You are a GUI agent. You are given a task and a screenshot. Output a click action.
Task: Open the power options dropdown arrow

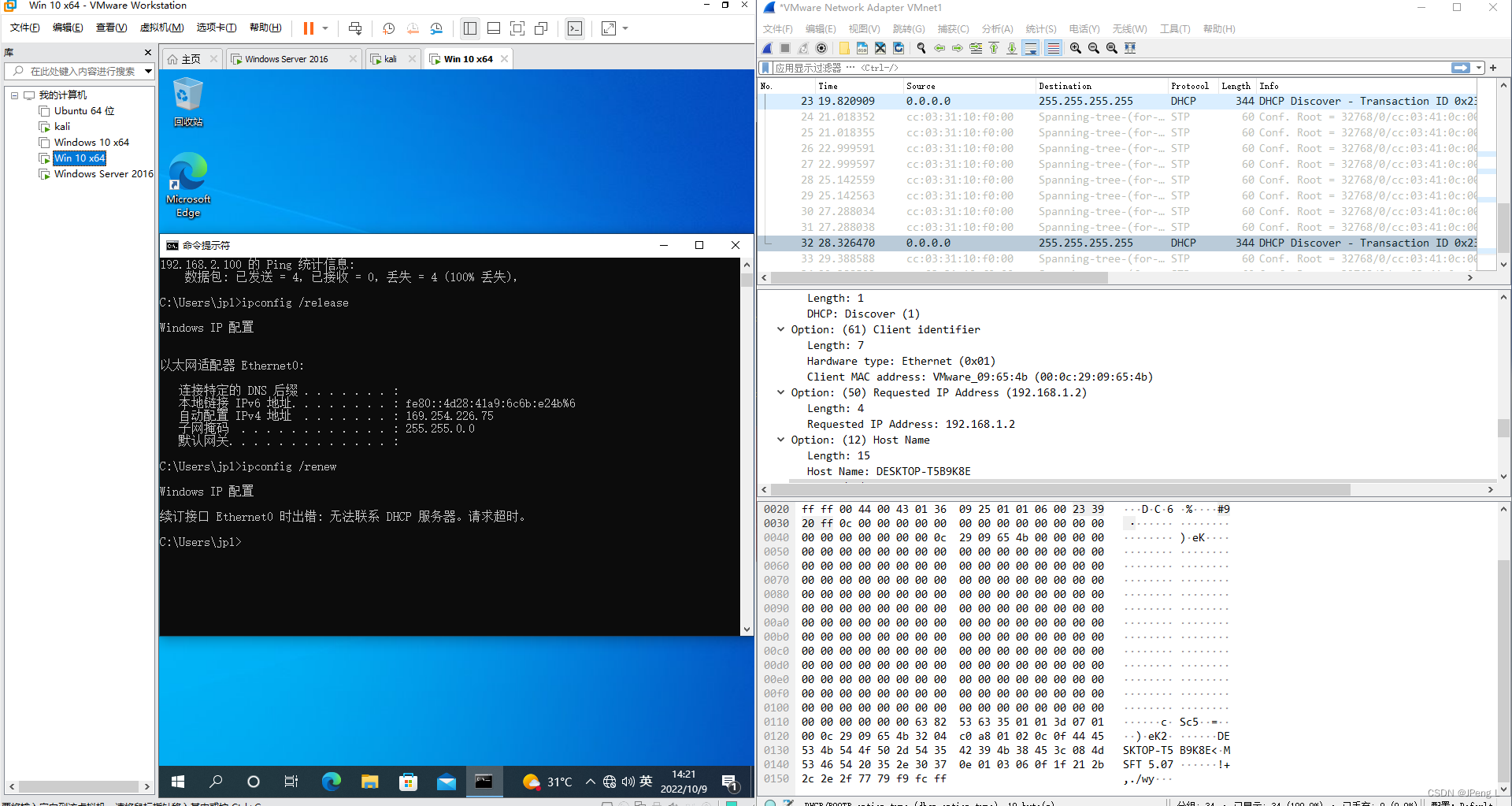click(x=324, y=28)
